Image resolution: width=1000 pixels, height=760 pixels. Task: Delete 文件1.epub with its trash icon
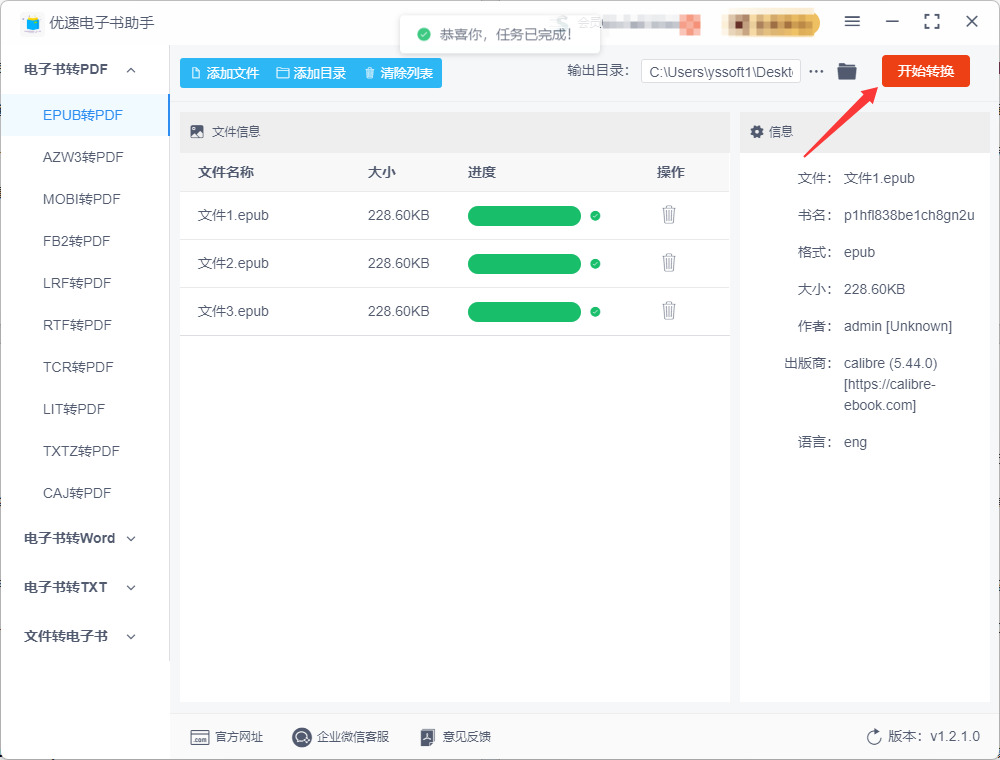point(668,215)
